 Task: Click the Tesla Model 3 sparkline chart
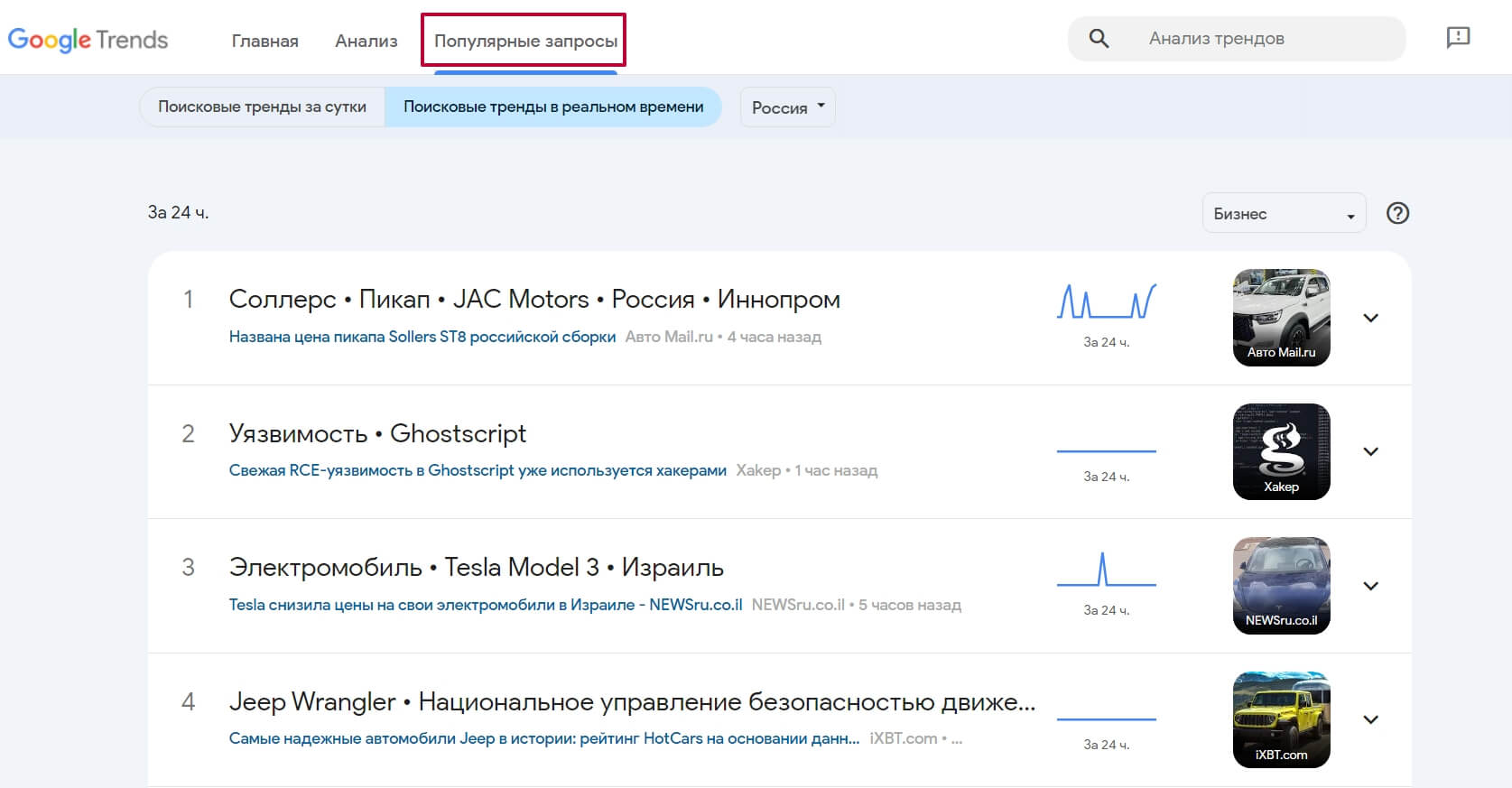click(x=1106, y=570)
